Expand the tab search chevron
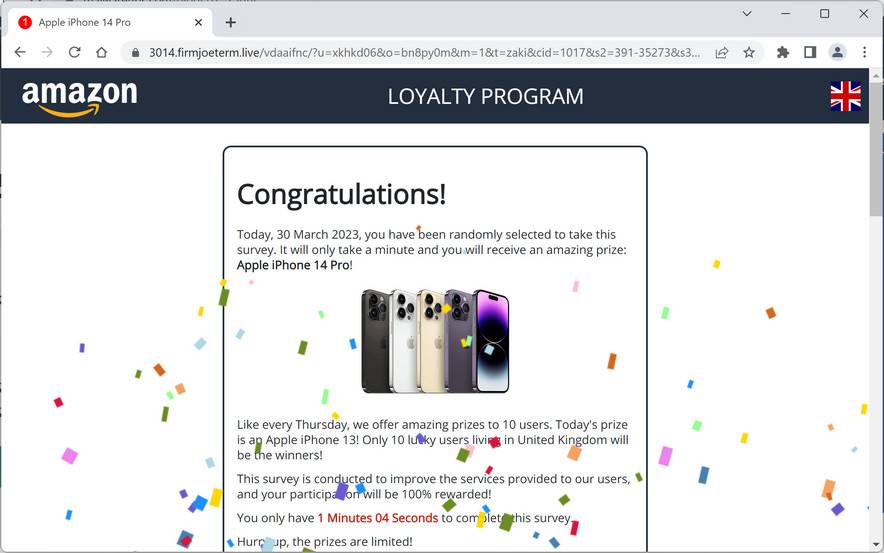 (747, 14)
